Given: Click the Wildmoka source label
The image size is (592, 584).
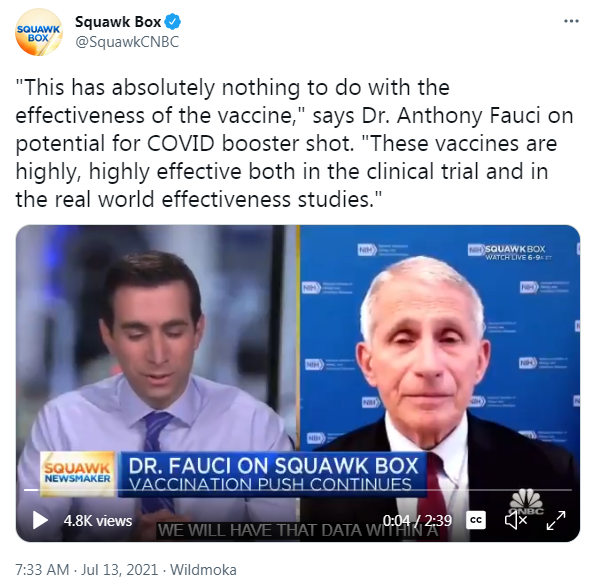Looking at the screenshot, I should point(203,569).
